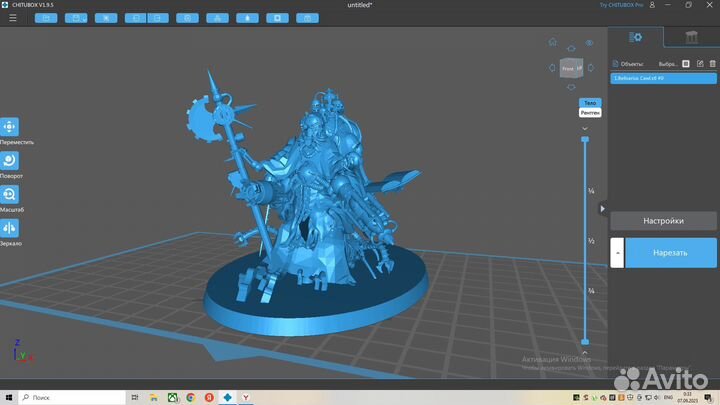The image size is (720, 405).
Task: Select the Зеркало mirror tool
Action: coord(10,228)
